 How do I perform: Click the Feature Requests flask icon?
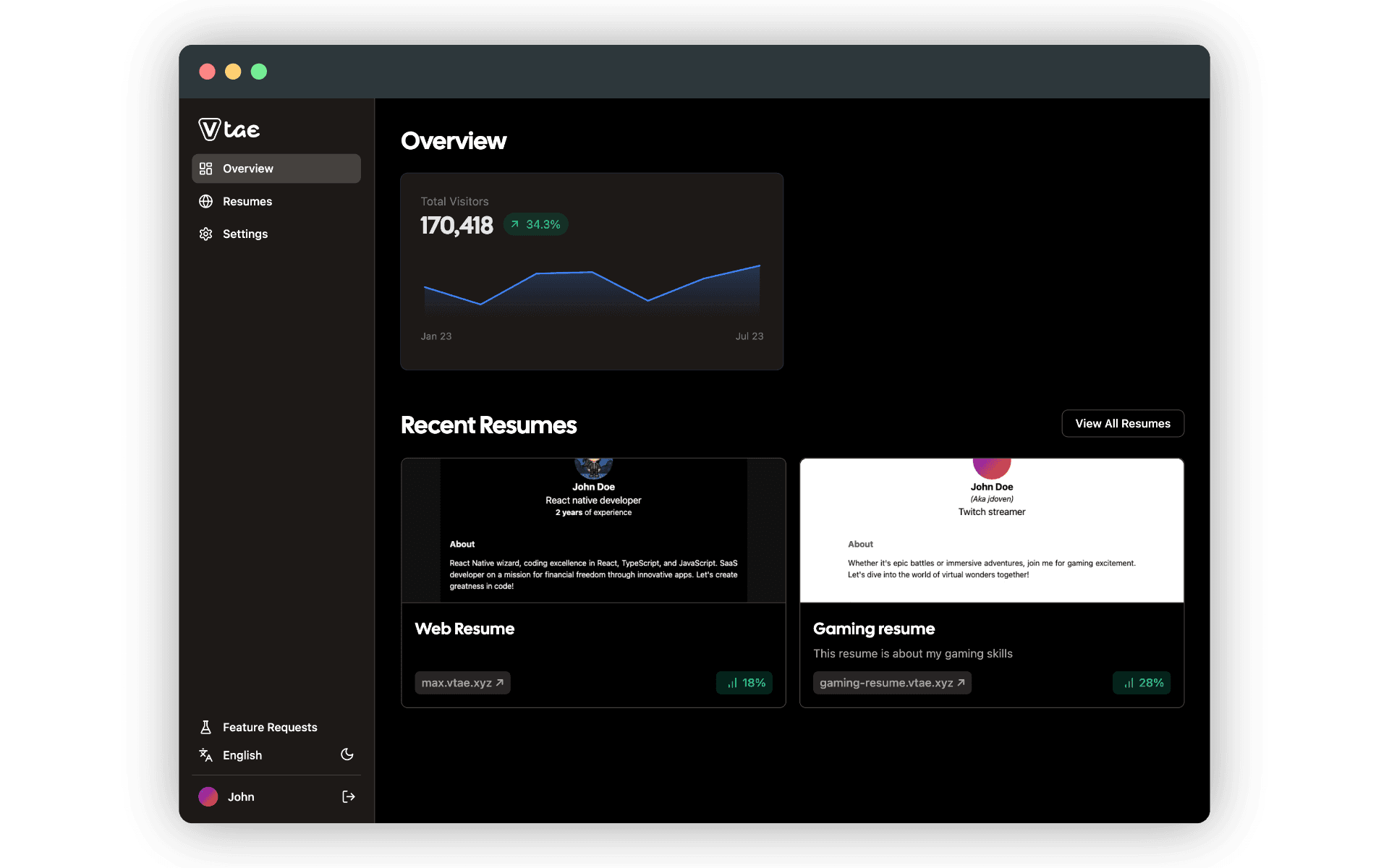coord(206,726)
